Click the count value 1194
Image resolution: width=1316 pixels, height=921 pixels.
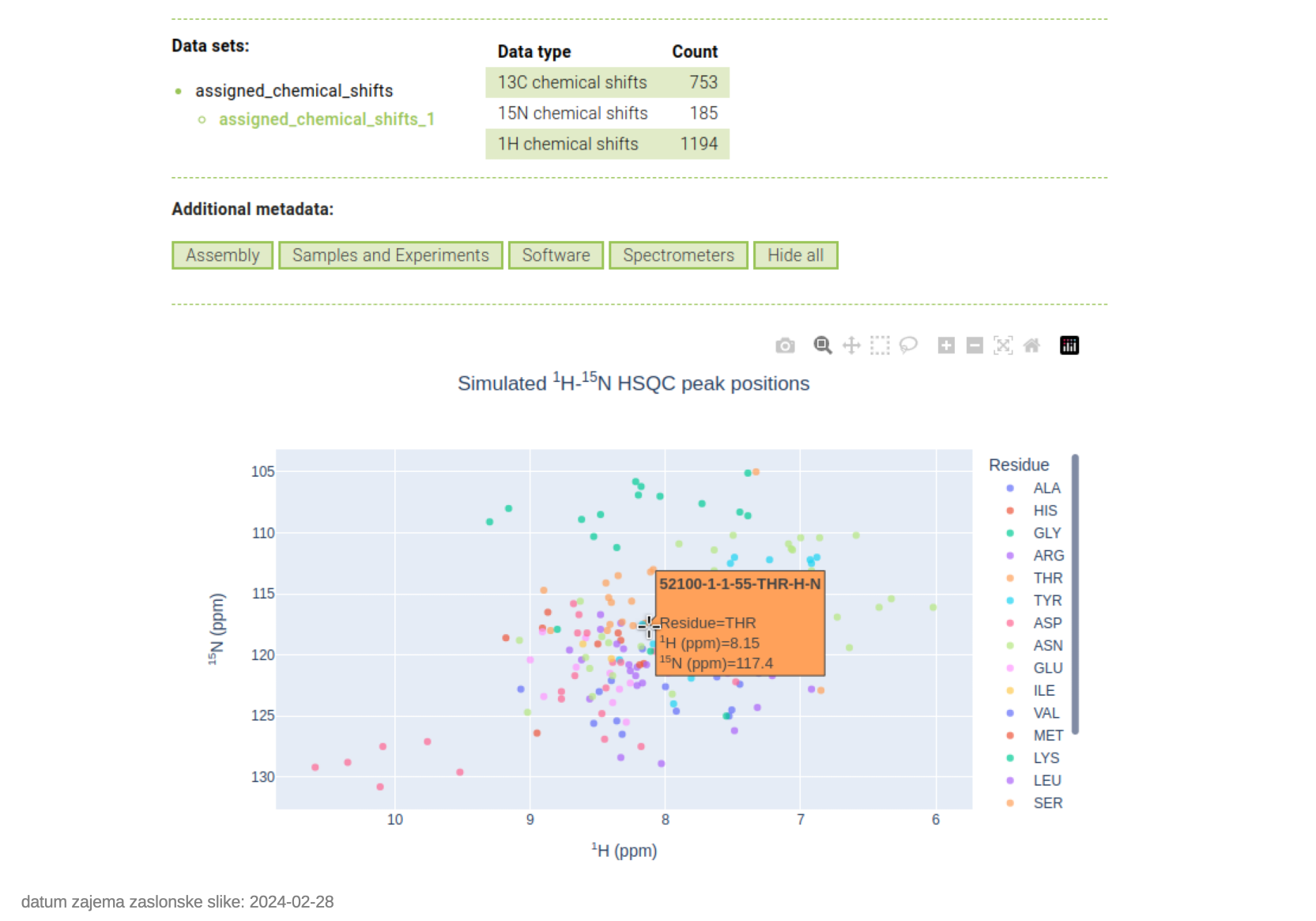tap(699, 144)
